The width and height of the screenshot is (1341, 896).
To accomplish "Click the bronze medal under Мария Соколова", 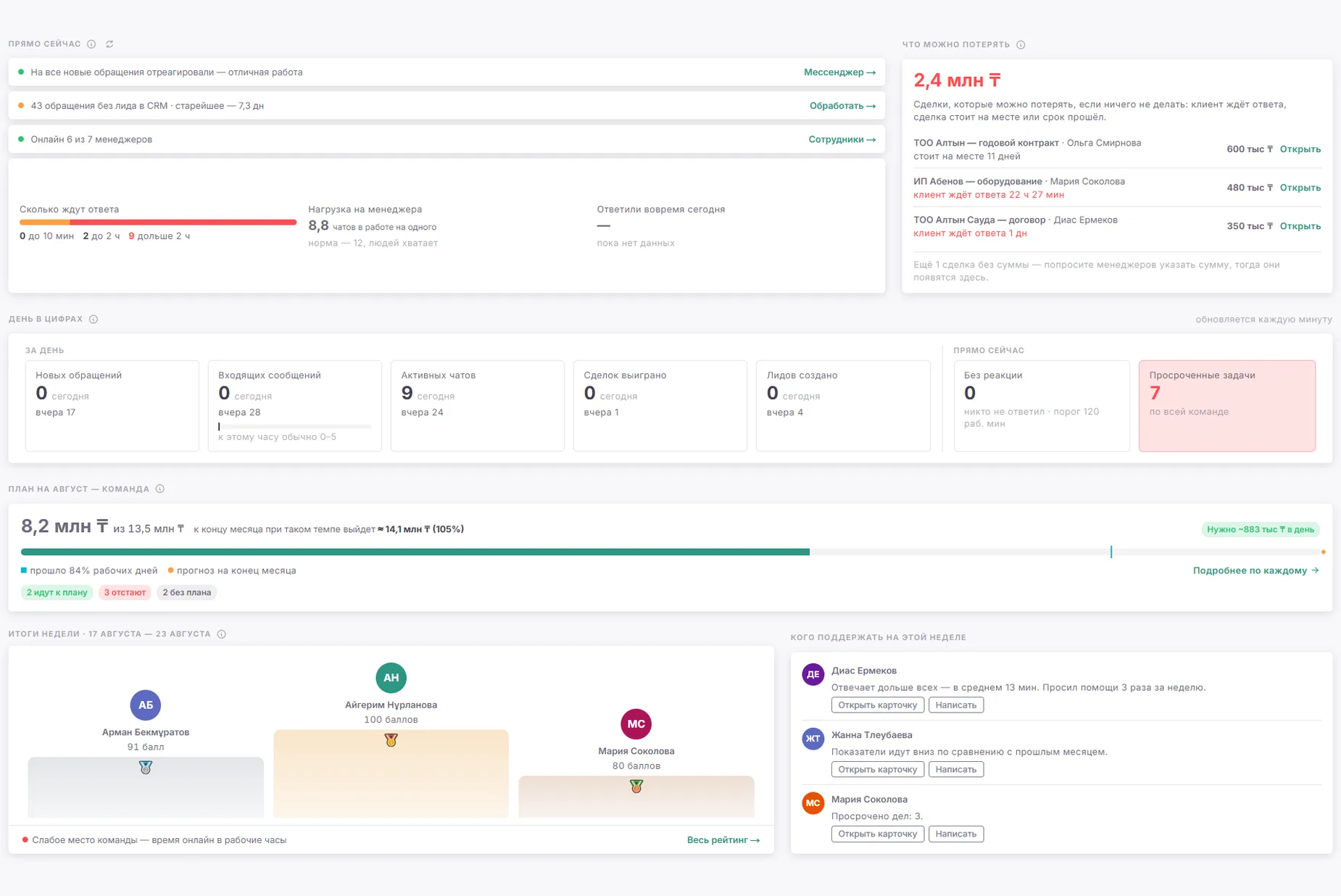I will [x=636, y=787].
